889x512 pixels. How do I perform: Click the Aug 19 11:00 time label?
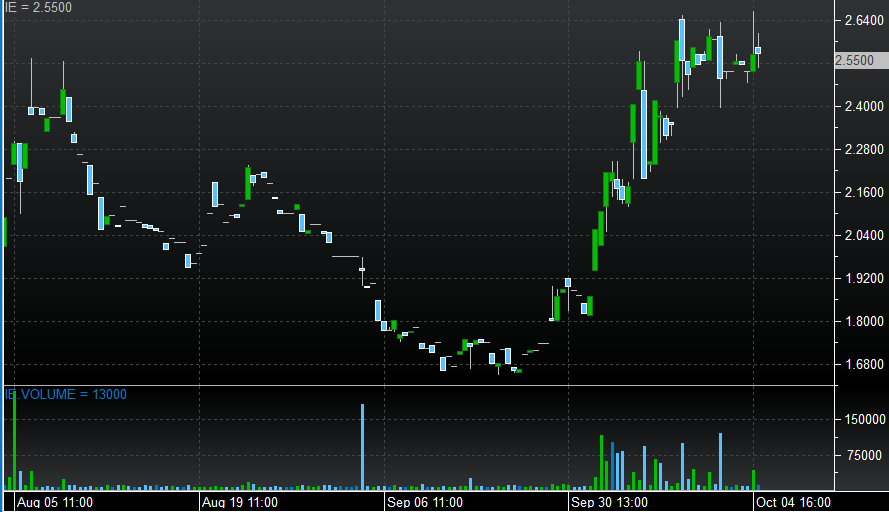[240, 501]
